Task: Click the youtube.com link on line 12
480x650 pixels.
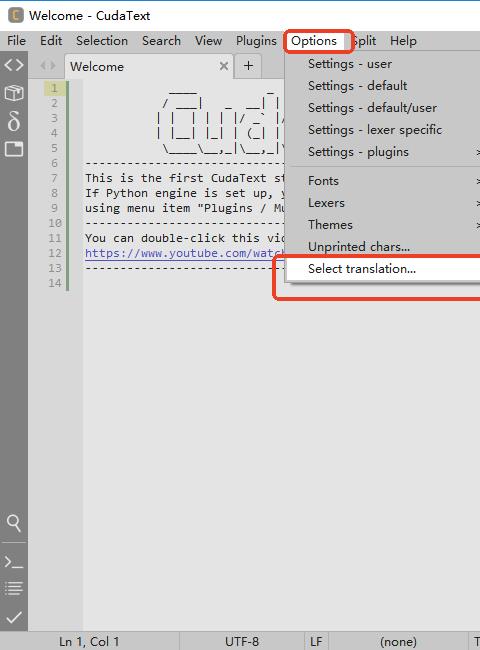Action: coord(185,253)
